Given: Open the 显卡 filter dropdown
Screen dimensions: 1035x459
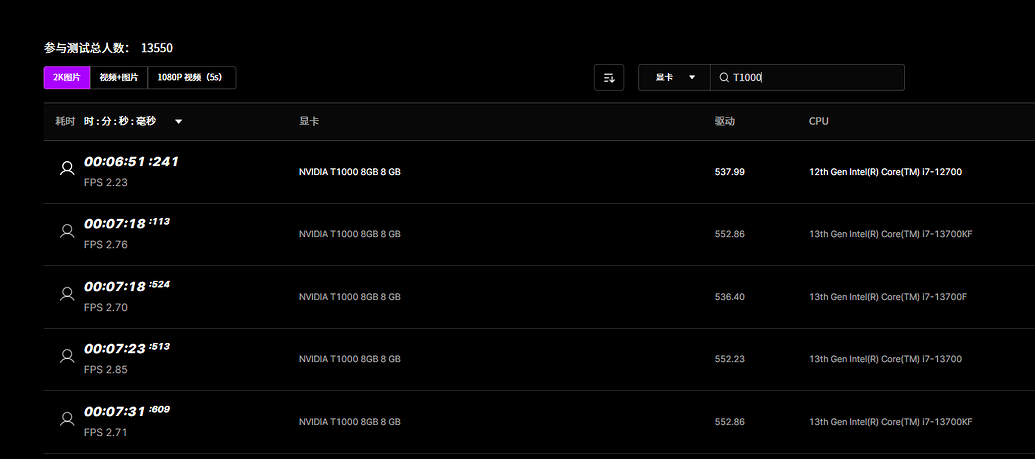Looking at the screenshot, I should coord(674,78).
